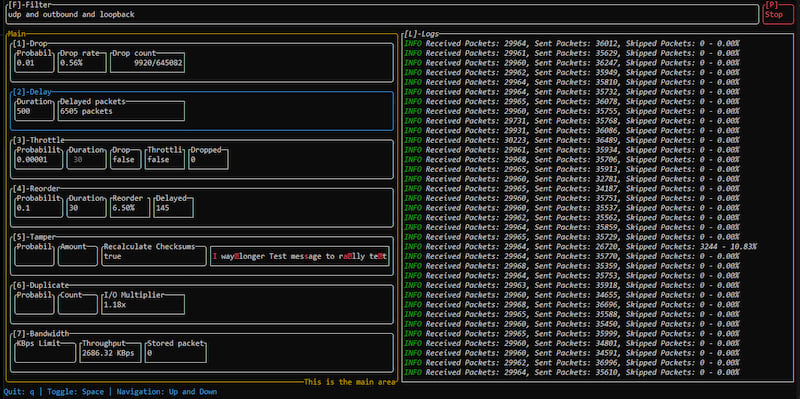This screenshot has height=399, width=800.
Task: Select log line with Received Packets 29731
Action: [x=571, y=120]
